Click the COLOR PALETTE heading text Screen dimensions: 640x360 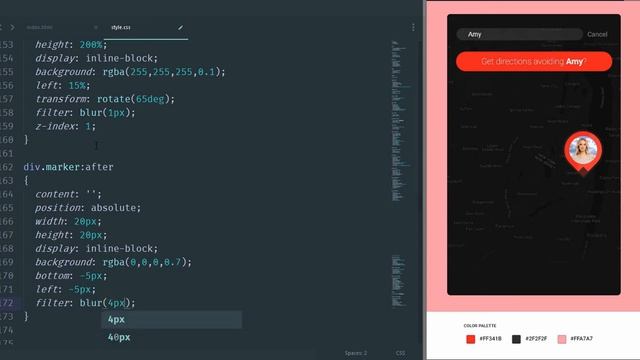tap(480, 326)
